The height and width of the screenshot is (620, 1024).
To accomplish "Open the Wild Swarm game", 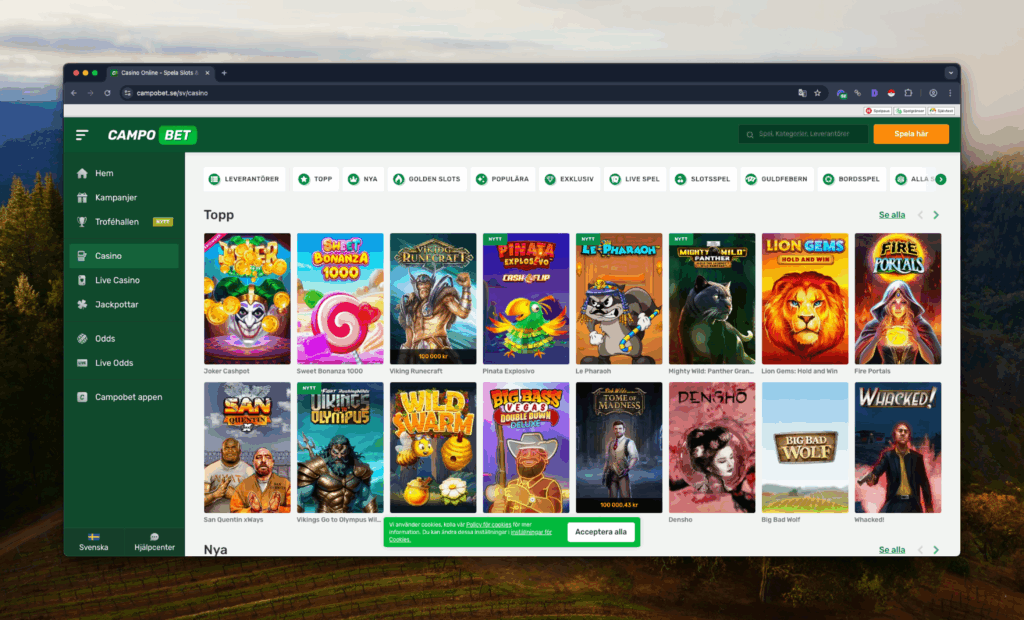I will [433, 448].
